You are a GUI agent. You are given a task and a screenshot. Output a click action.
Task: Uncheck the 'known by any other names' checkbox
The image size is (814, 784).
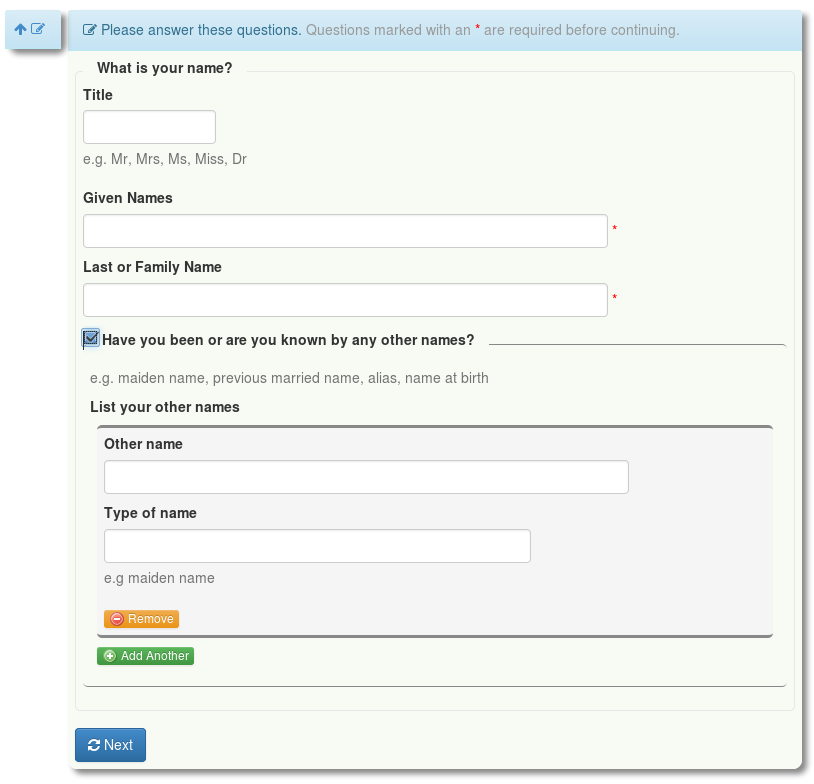click(90, 339)
